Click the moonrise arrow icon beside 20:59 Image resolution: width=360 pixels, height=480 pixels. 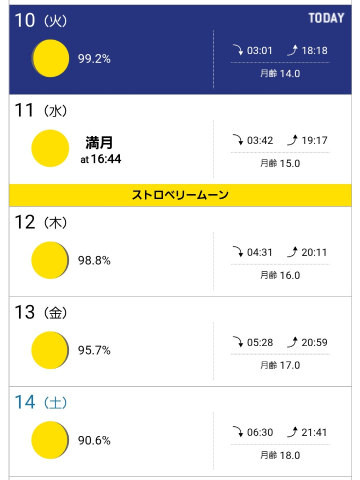(292, 342)
